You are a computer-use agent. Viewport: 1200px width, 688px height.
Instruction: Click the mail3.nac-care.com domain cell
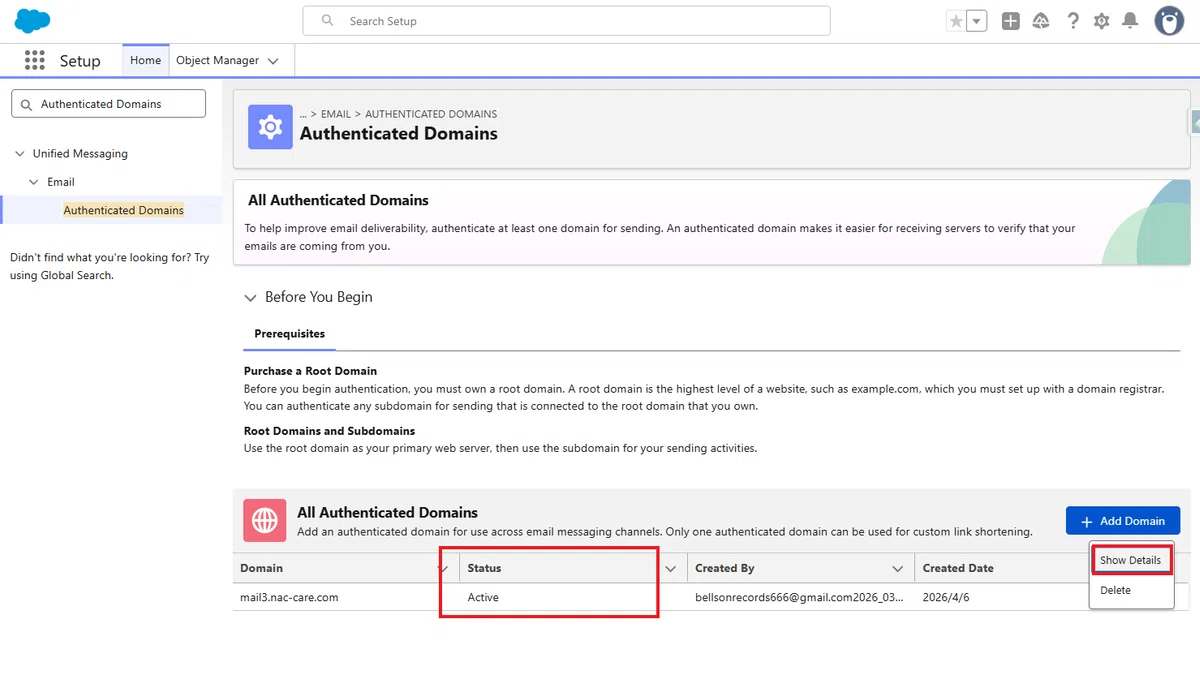pos(289,597)
